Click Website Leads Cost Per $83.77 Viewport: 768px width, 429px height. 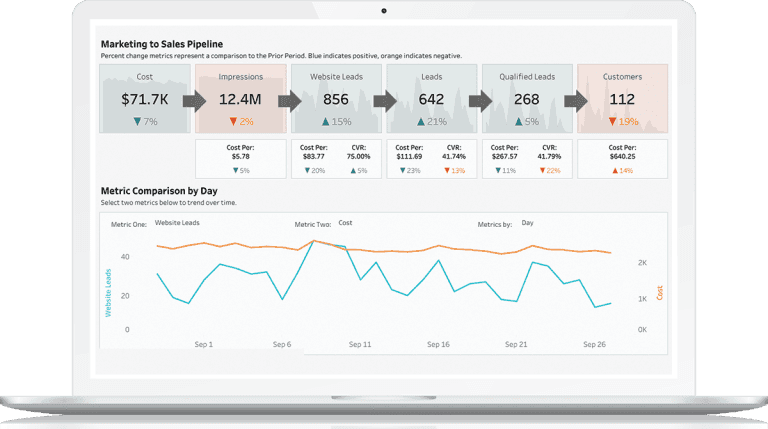point(313,157)
